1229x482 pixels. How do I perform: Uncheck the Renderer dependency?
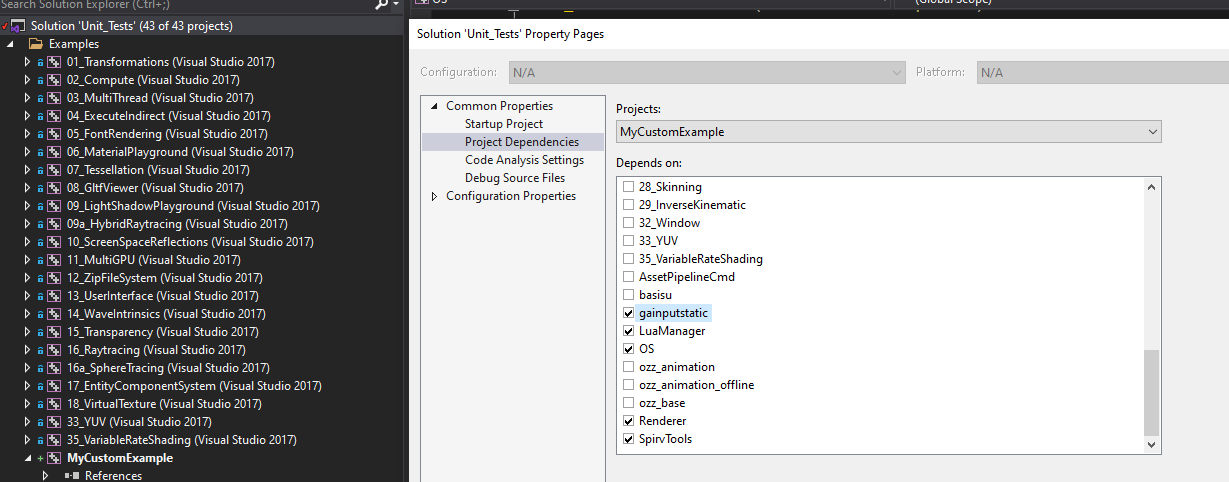pyautogui.click(x=629, y=421)
